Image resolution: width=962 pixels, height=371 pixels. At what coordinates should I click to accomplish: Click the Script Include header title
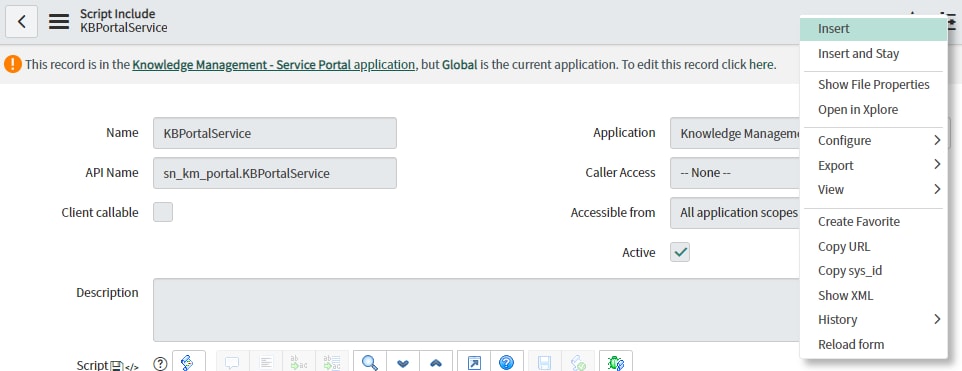[x=117, y=14]
